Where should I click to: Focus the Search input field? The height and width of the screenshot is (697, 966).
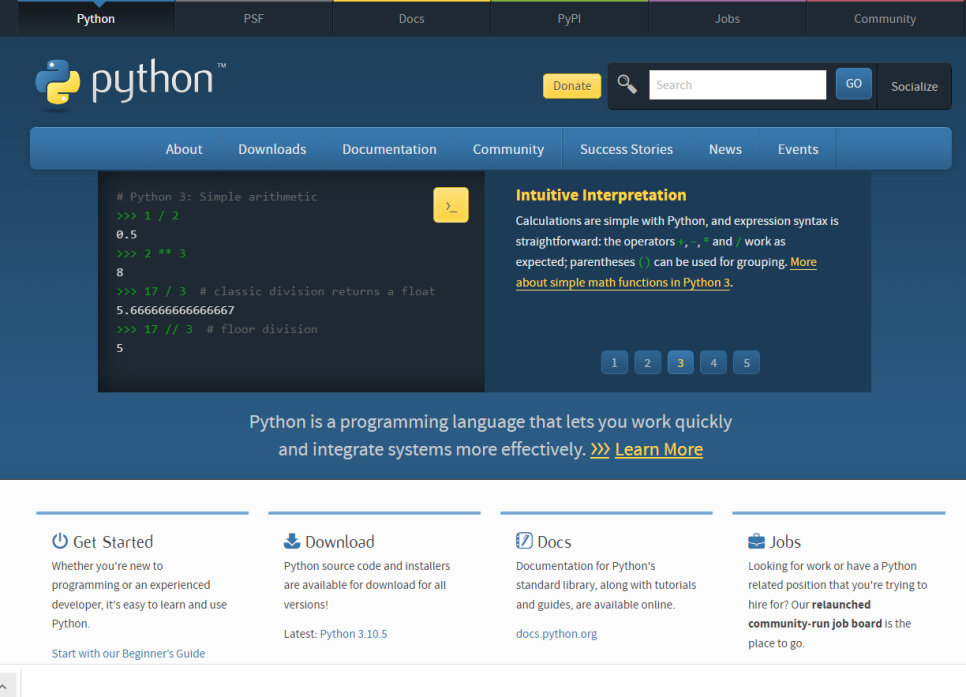(x=737, y=84)
